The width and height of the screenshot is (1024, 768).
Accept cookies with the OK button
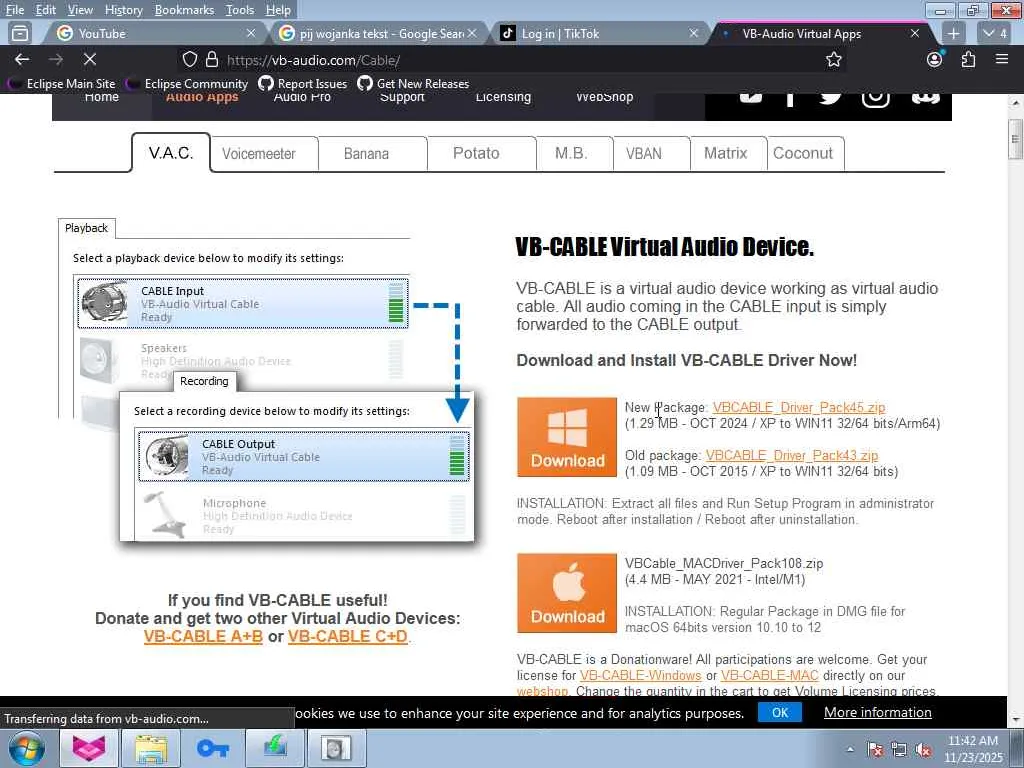[780, 712]
